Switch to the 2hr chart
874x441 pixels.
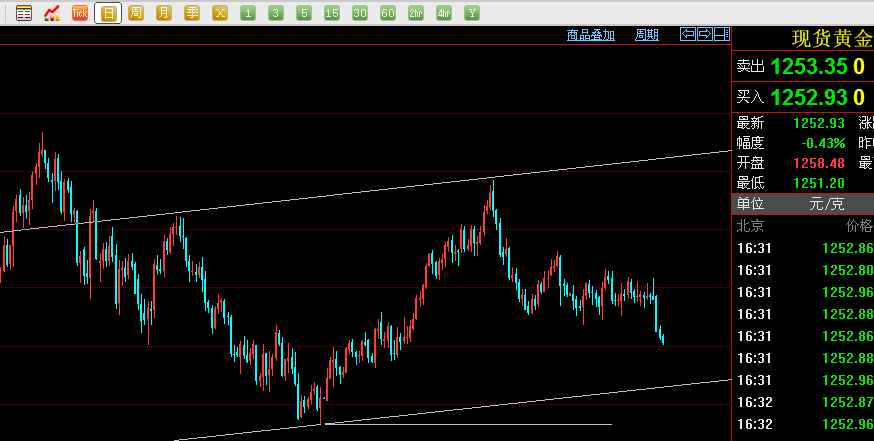click(416, 13)
